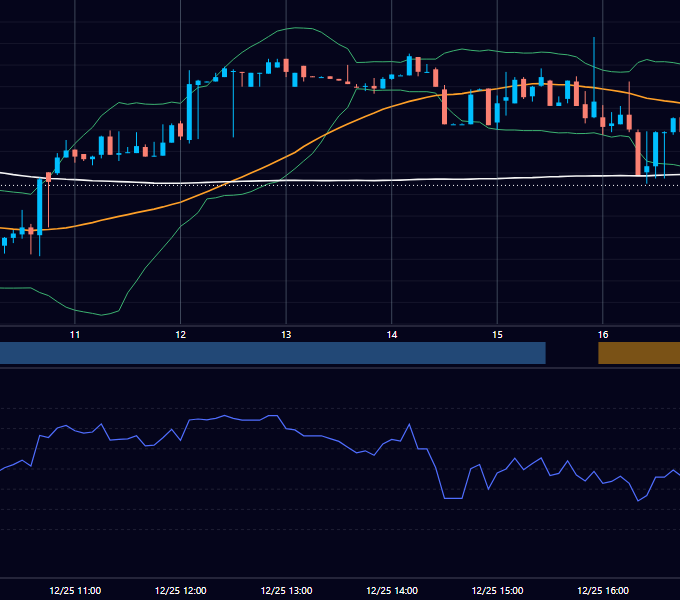Screen dimensions: 680x600
Task: Click the 12/25 15:00 time label
Action: (x=497, y=590)
